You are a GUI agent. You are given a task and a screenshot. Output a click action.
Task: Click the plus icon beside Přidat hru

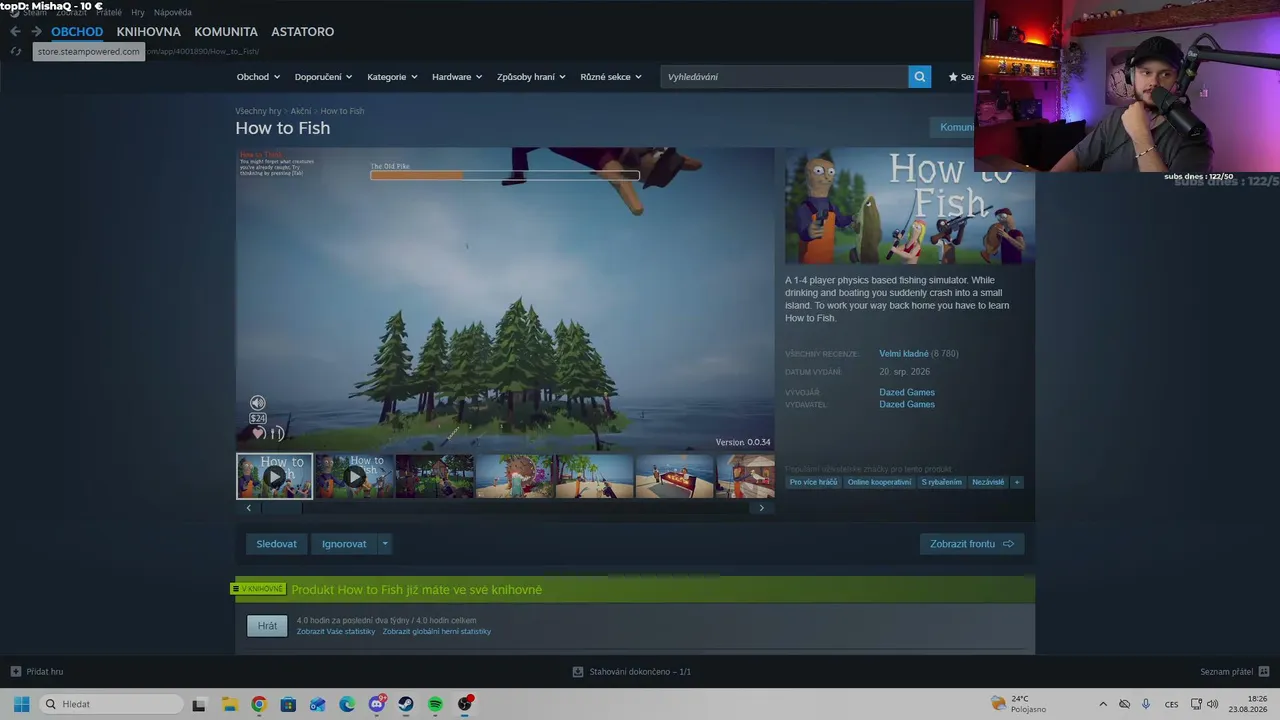click(15, 672)
